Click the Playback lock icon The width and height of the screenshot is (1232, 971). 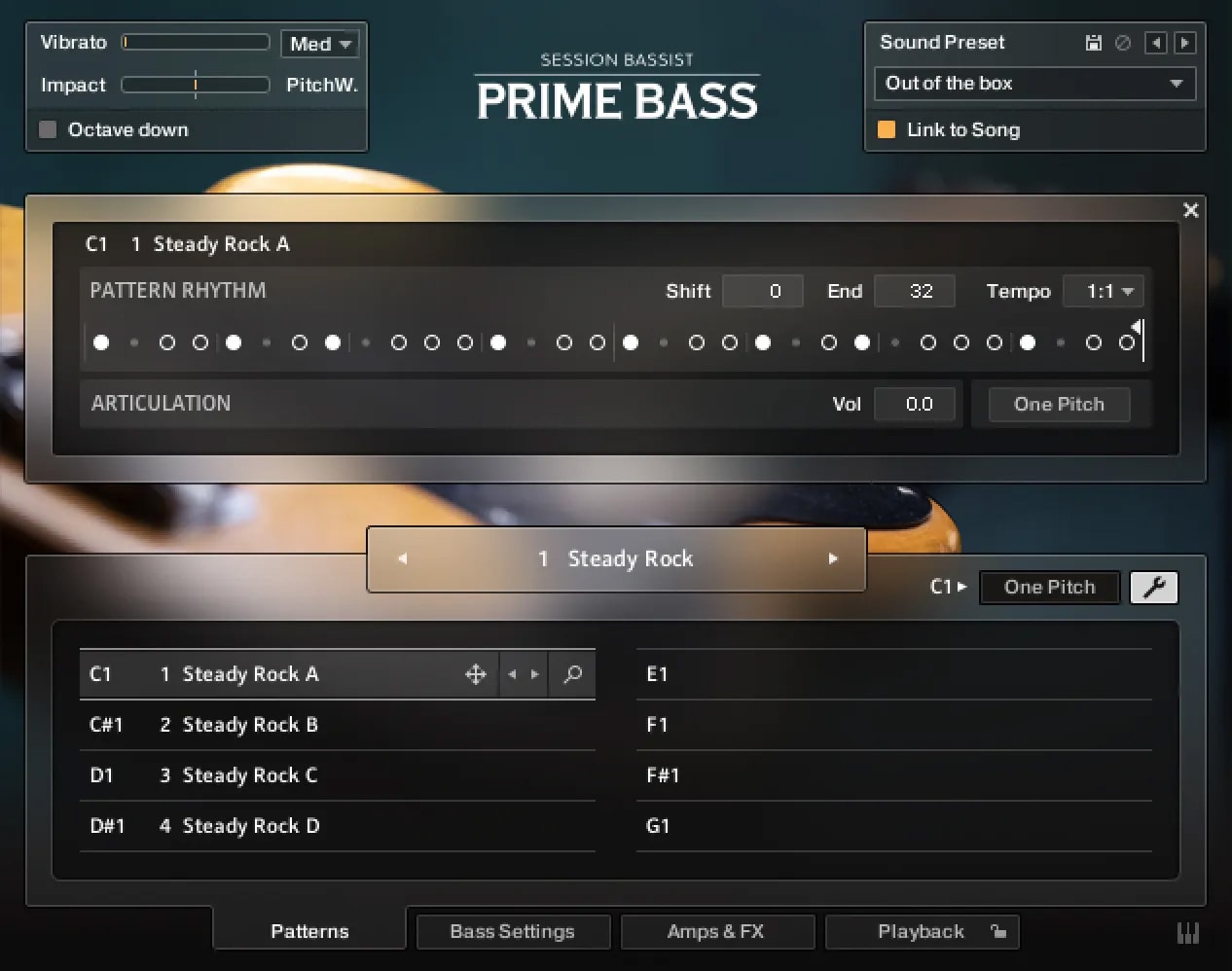point(998,931)
